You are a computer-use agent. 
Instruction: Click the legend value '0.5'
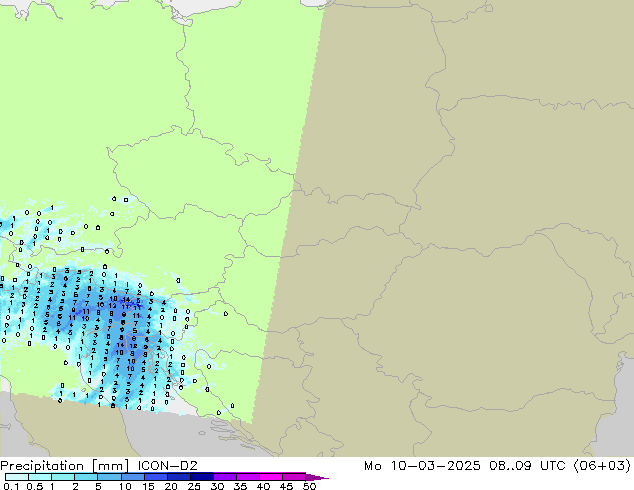point(35,486)
